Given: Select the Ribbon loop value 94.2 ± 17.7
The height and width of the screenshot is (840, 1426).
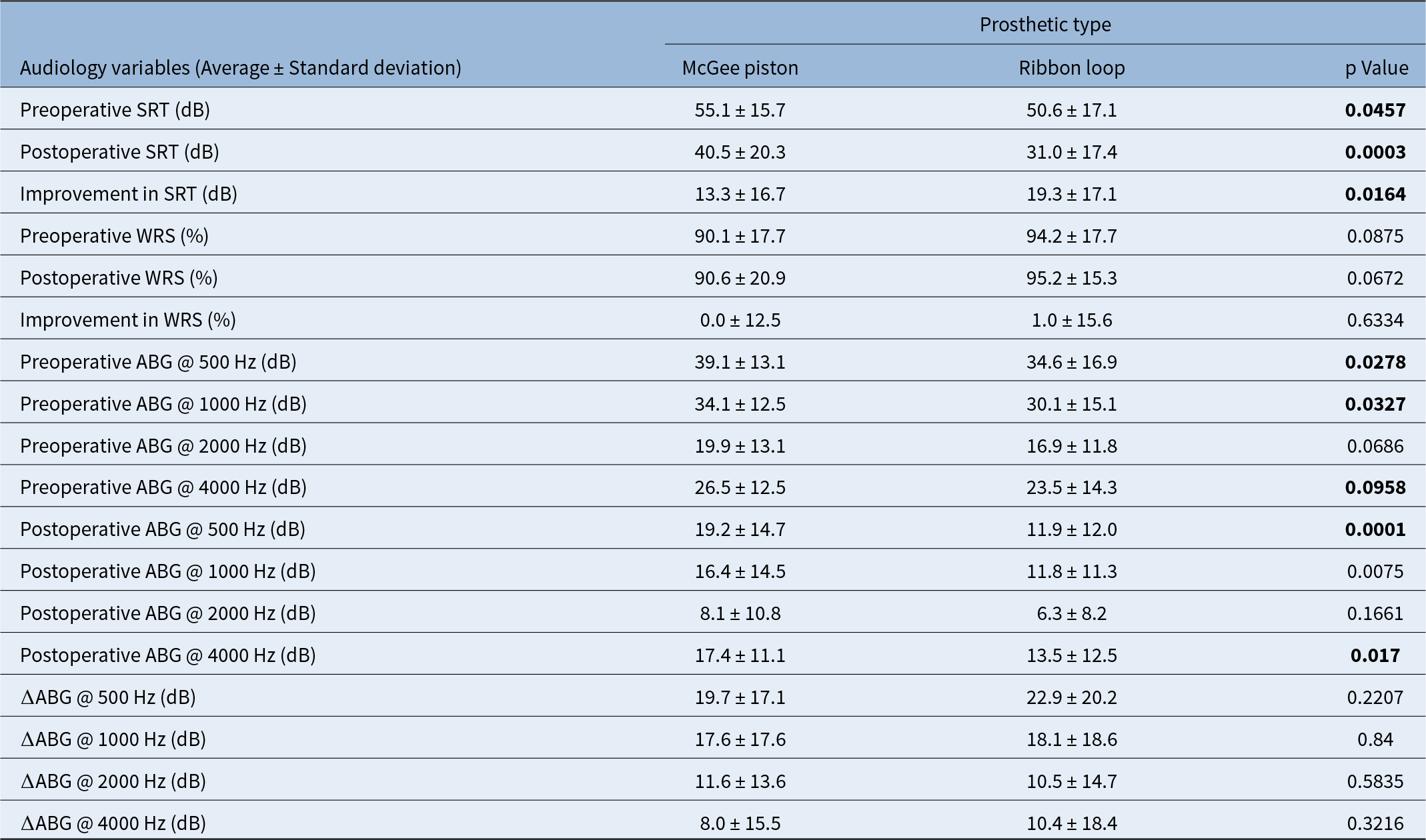Looking at the screenshot, I should click(x=1071, y=236).
